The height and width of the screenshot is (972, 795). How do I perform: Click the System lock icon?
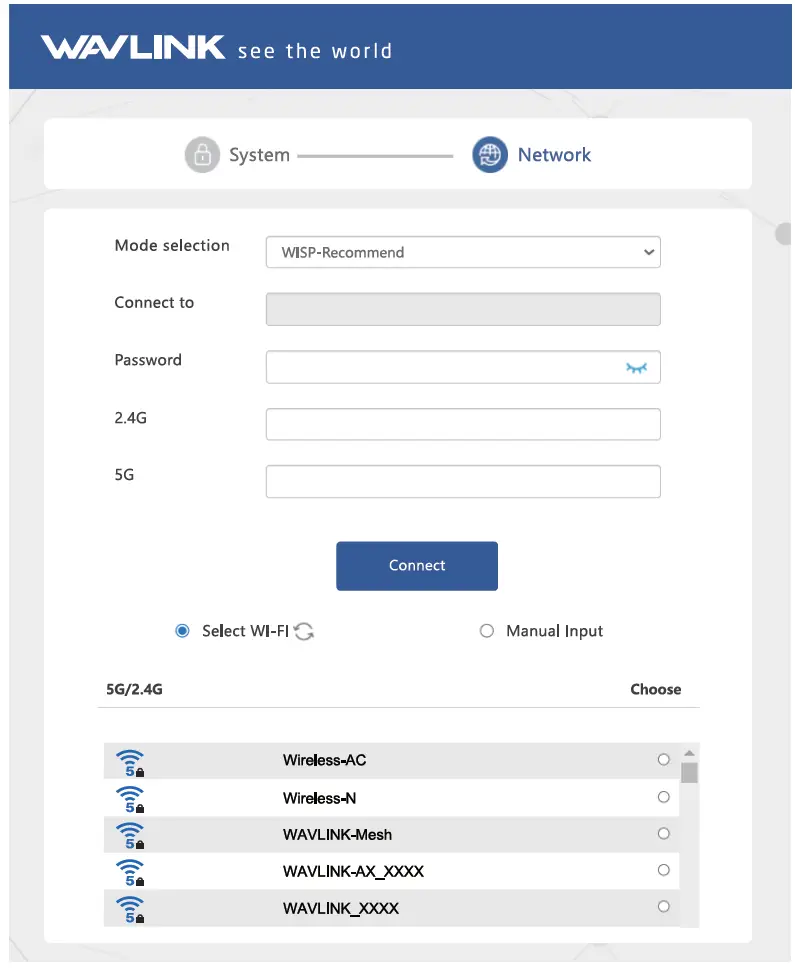click(x=202, y=155)
